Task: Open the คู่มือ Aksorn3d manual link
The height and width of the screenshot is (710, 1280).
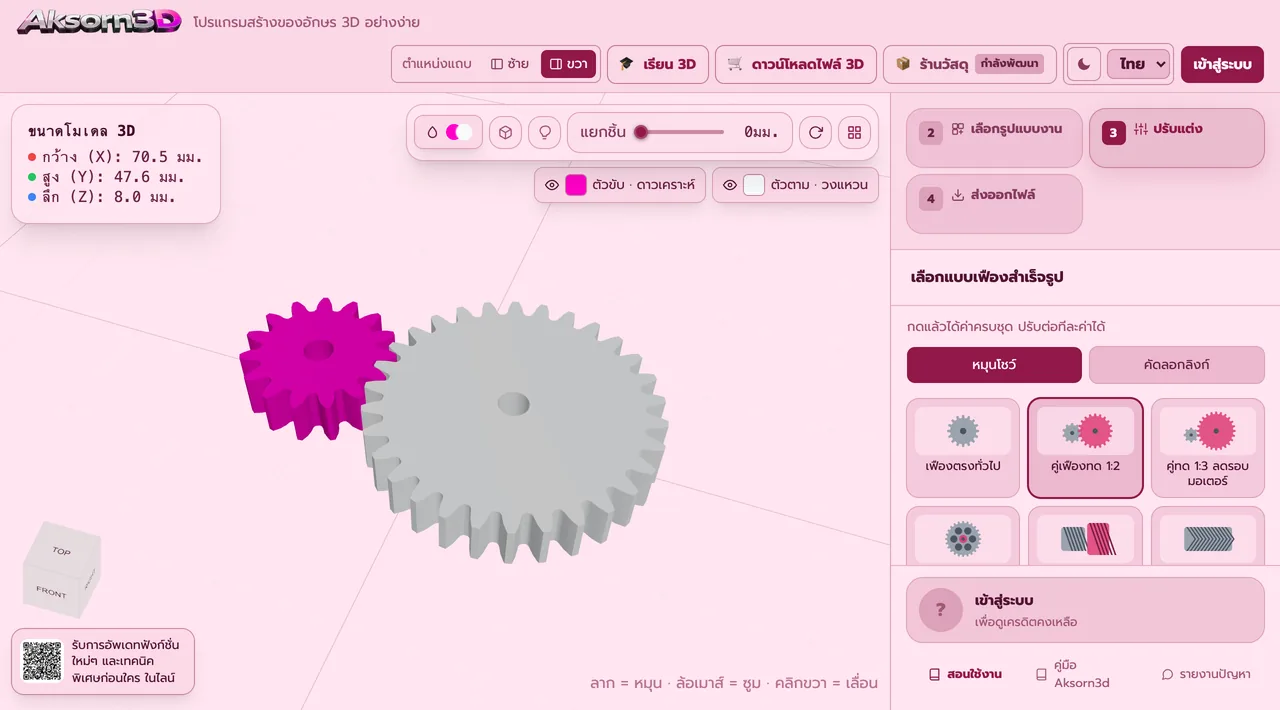Action: 1074,674
